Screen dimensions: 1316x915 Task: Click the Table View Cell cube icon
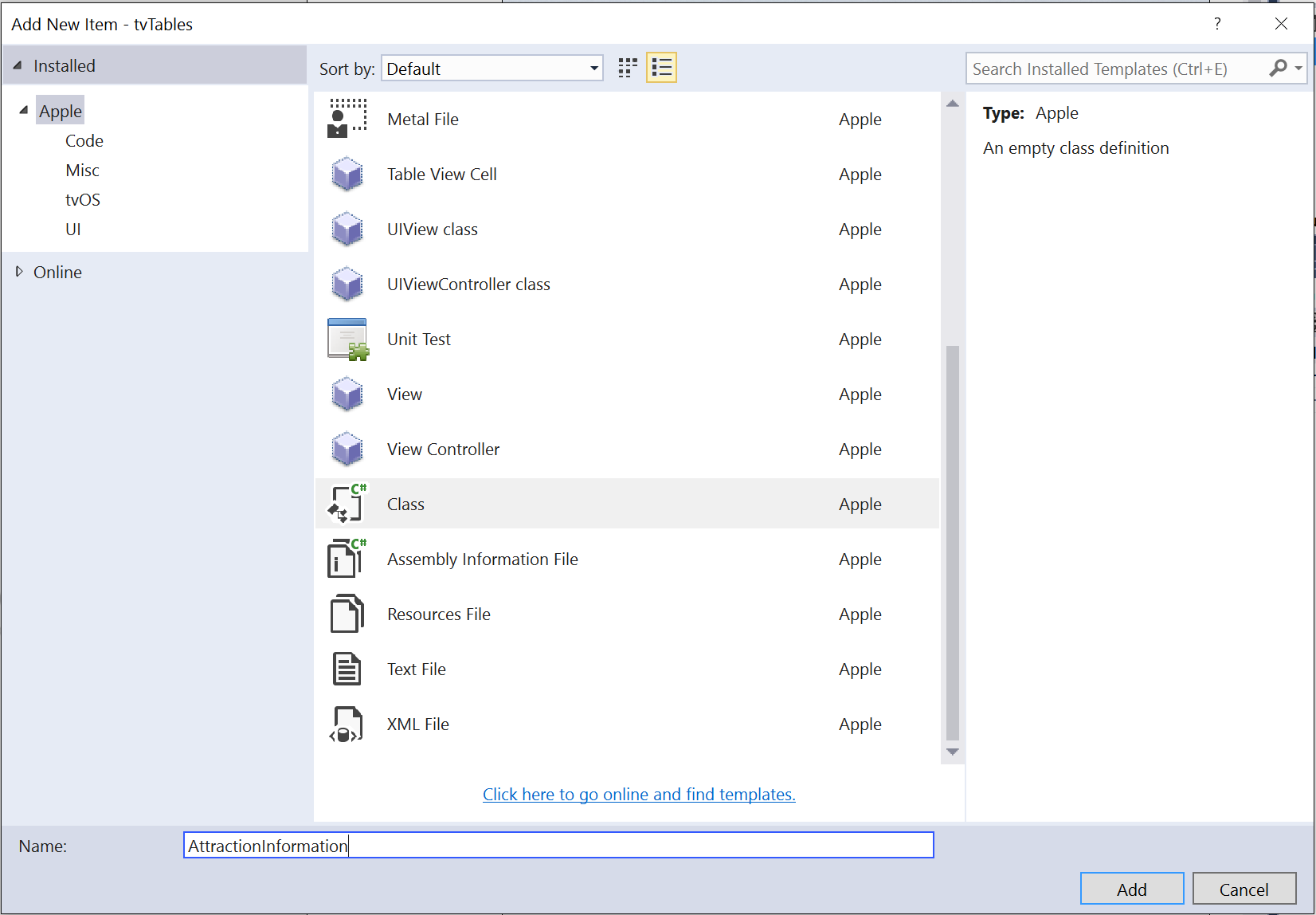click(x=347, y=174)
